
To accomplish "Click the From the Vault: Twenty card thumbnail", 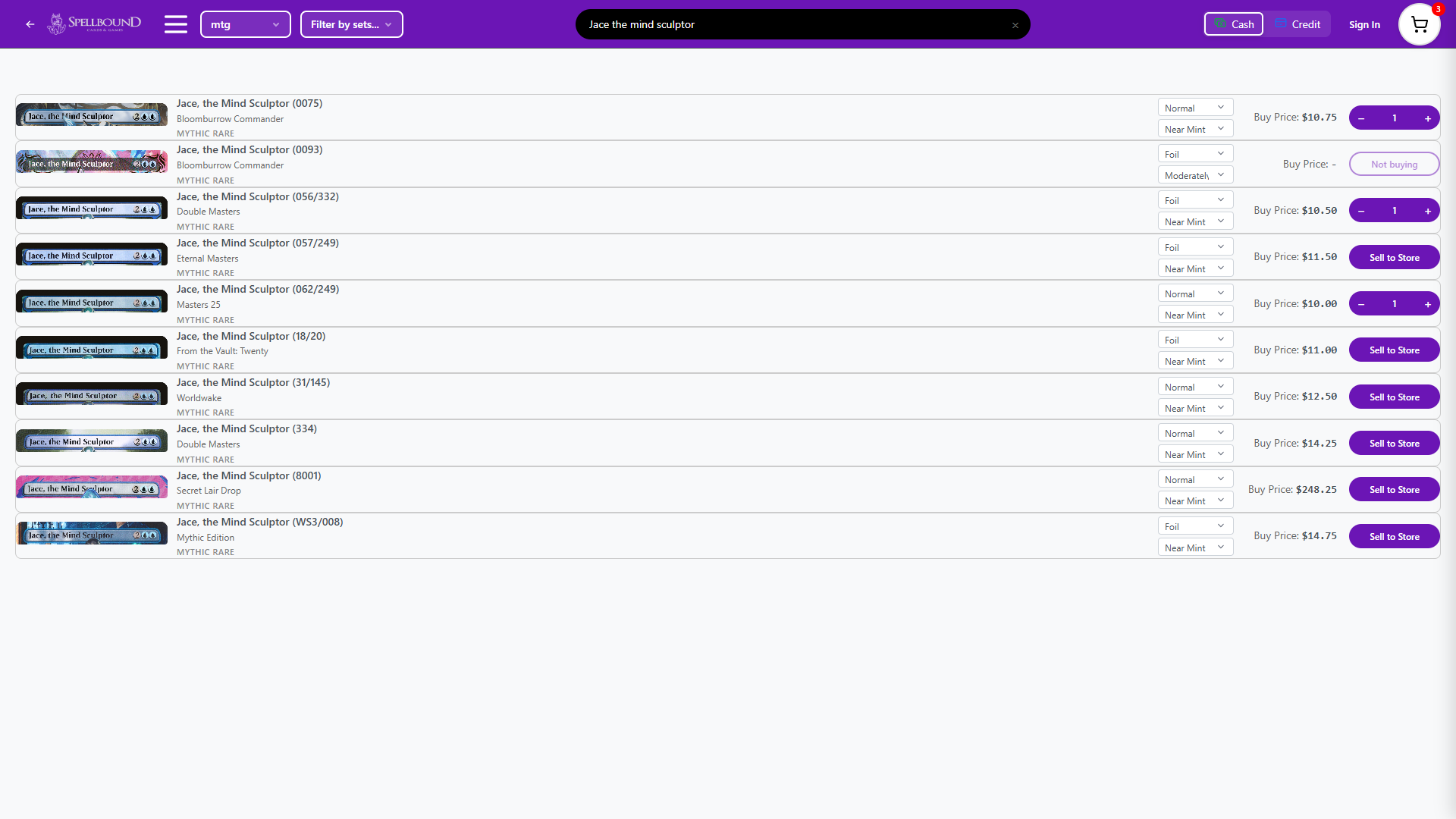I will pyautogui.click(x=91, y=349).
